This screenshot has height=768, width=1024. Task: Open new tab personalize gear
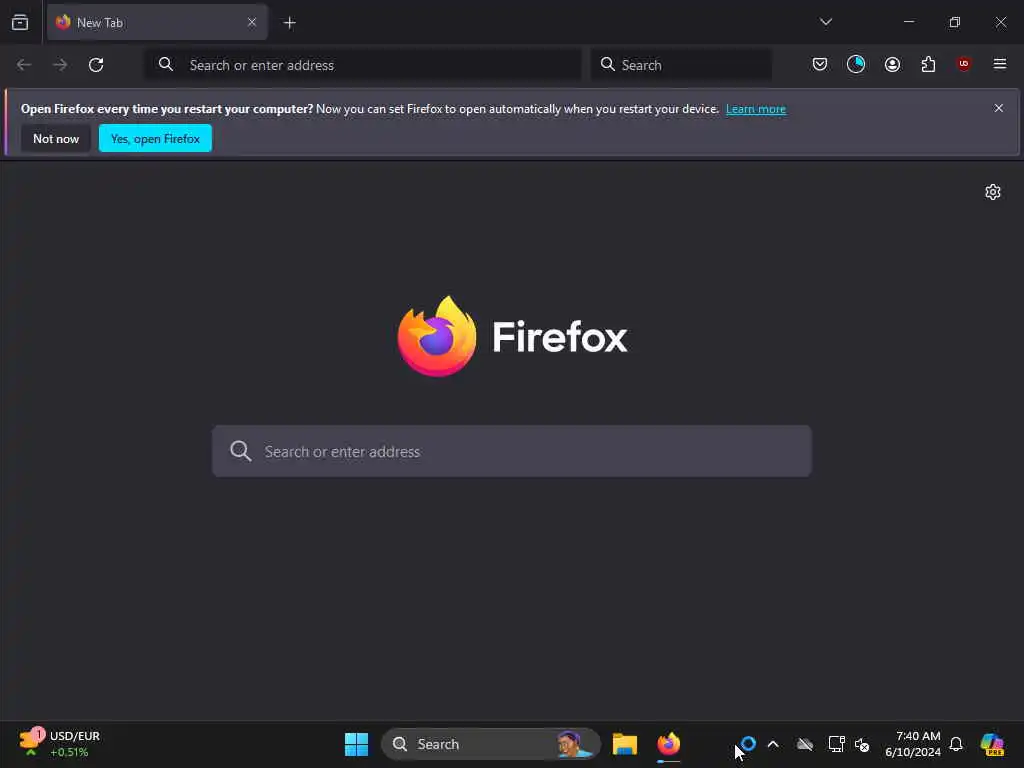click(x=993, y=192)
